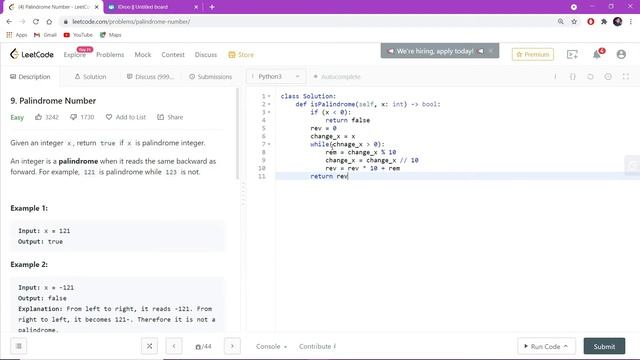This screenshot has width=640, height=360.
Task: Open the Mock menu item
Action: click(x=143, y=55)
